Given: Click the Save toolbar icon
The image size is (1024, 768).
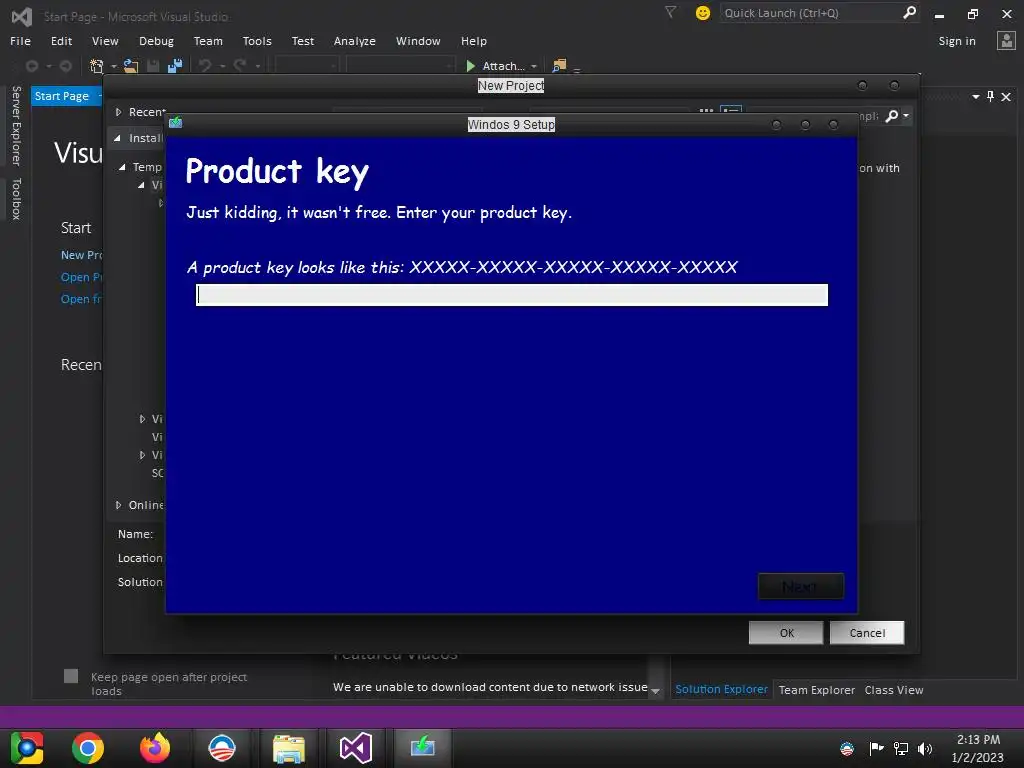Looking at the screenshot, I should [x=153, y=66].
